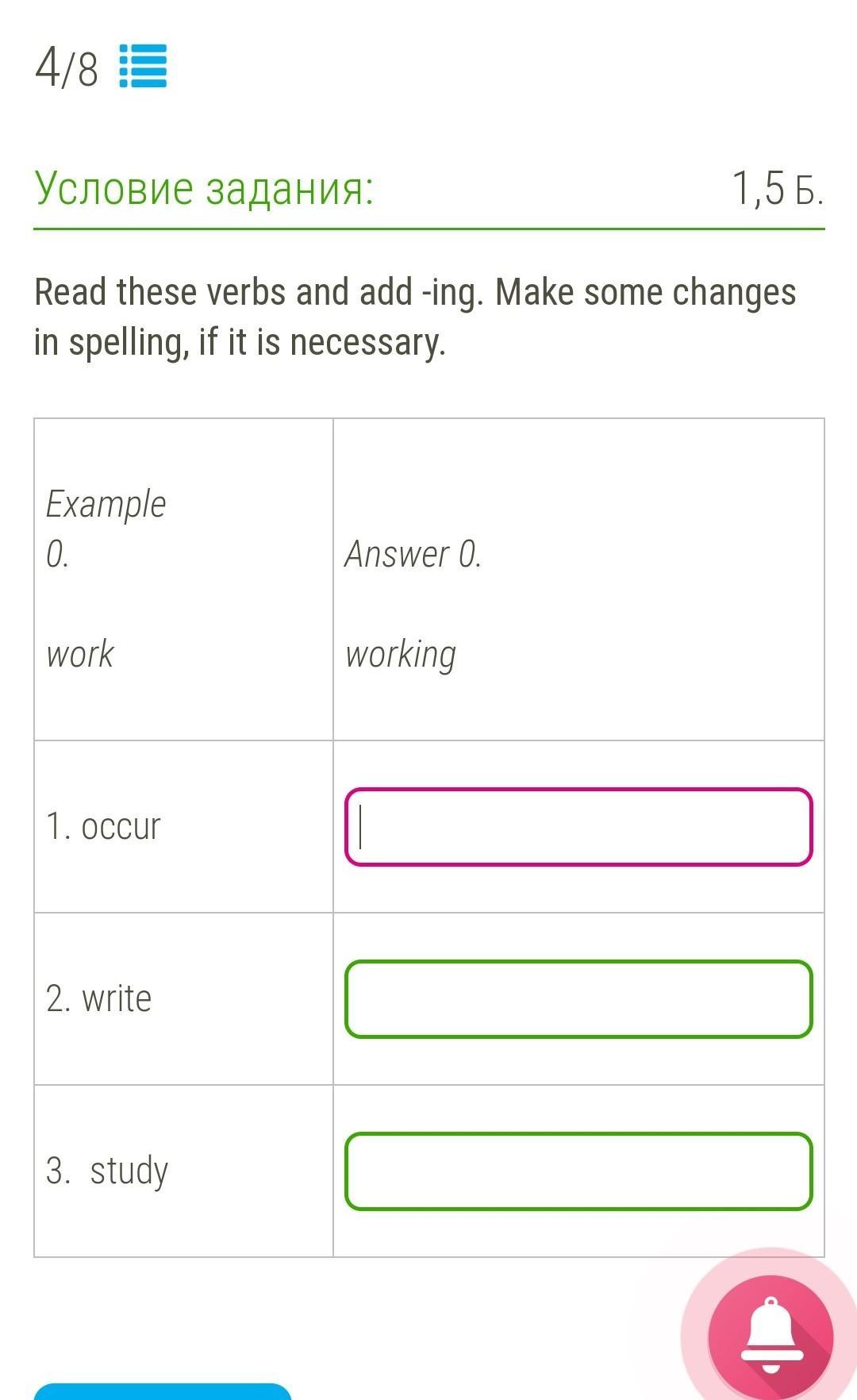Screen dimensions: 857x1400
Task: Click the answer field for 'write'
Action: pyautogui.click(x=578, y=999)
